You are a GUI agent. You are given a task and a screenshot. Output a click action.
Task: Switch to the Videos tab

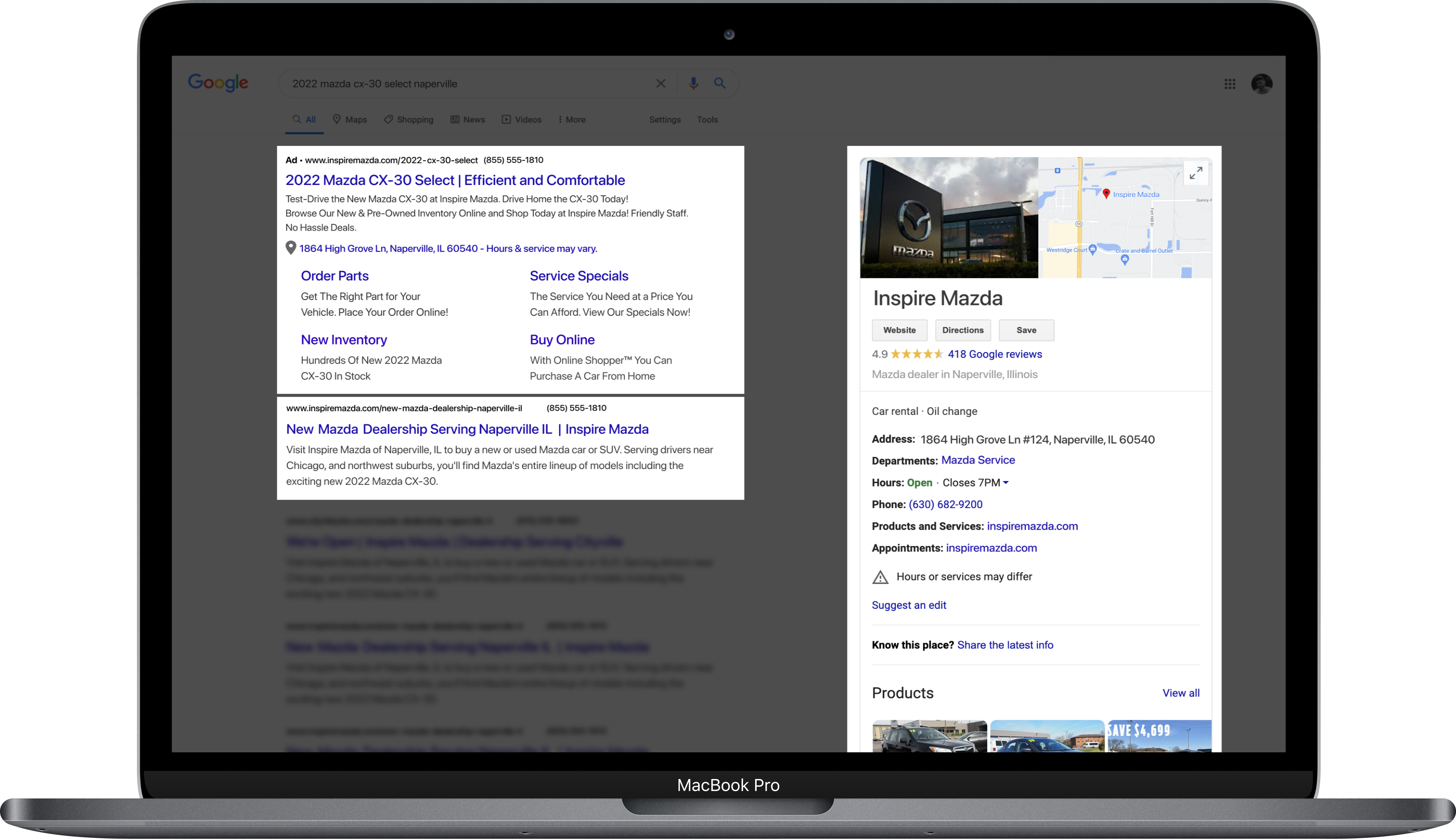click(521, 119)
